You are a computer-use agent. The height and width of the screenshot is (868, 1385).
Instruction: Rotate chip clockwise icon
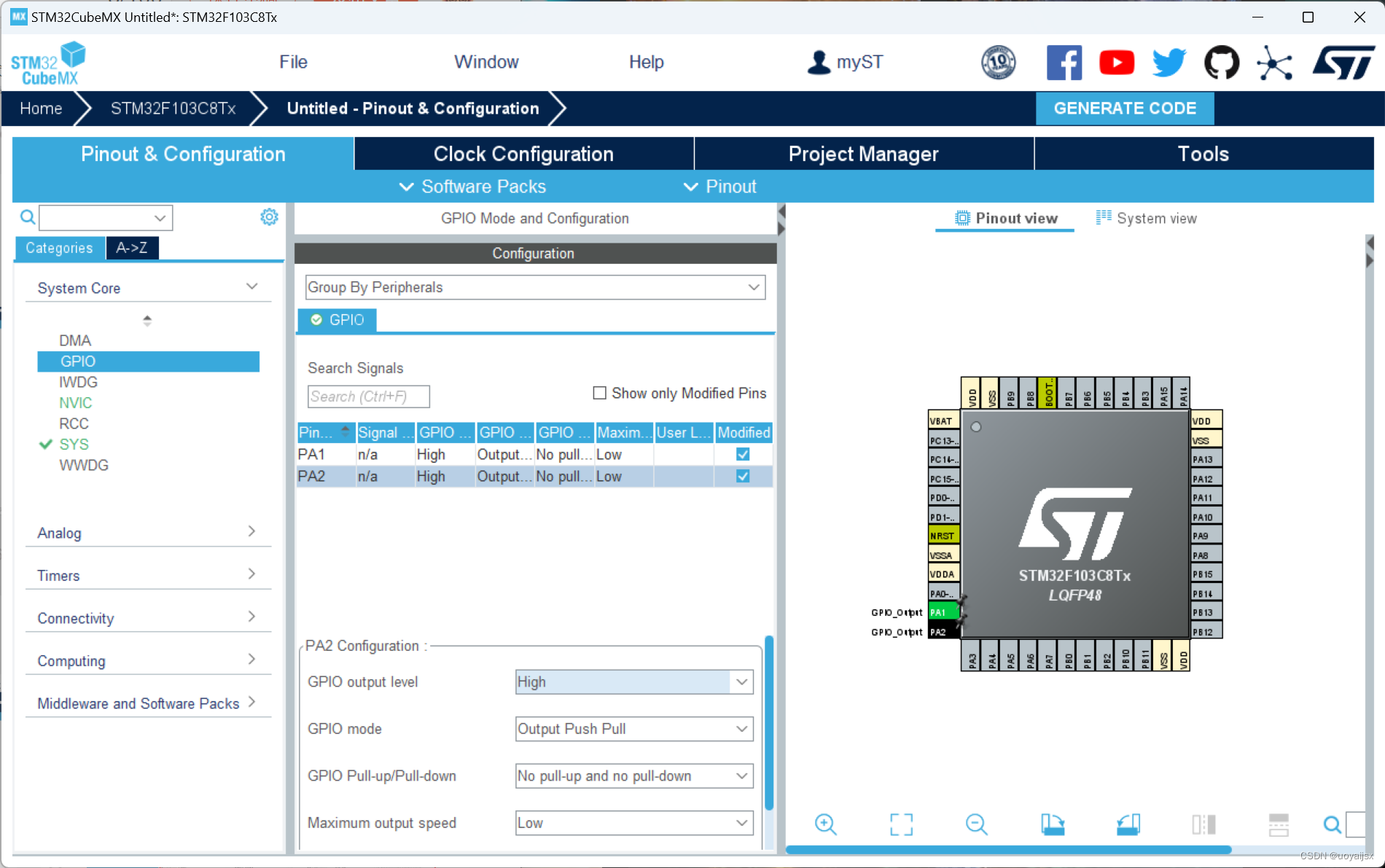[x=1052, y=824]
